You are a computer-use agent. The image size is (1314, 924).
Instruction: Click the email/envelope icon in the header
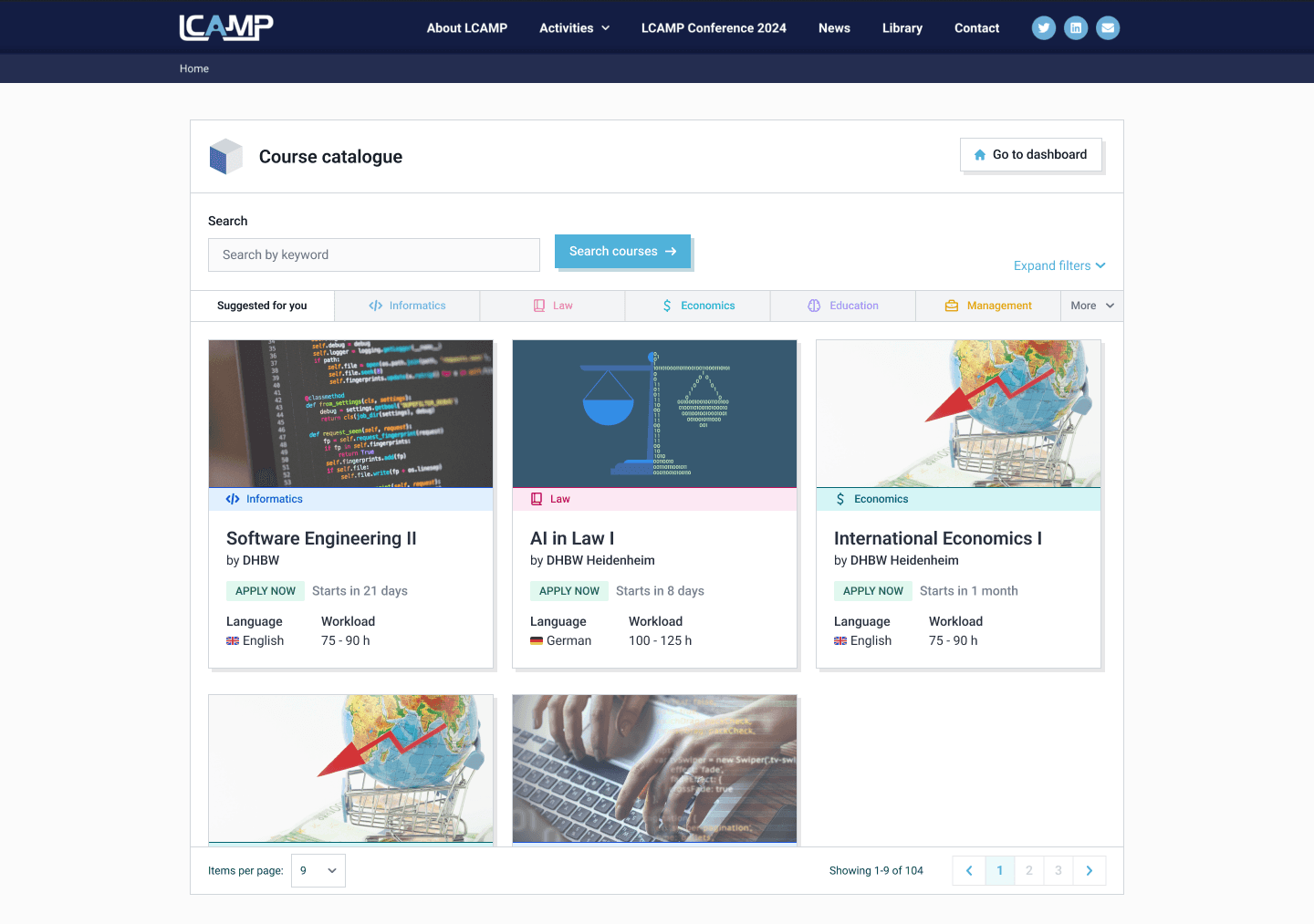tap(1108, 27)
